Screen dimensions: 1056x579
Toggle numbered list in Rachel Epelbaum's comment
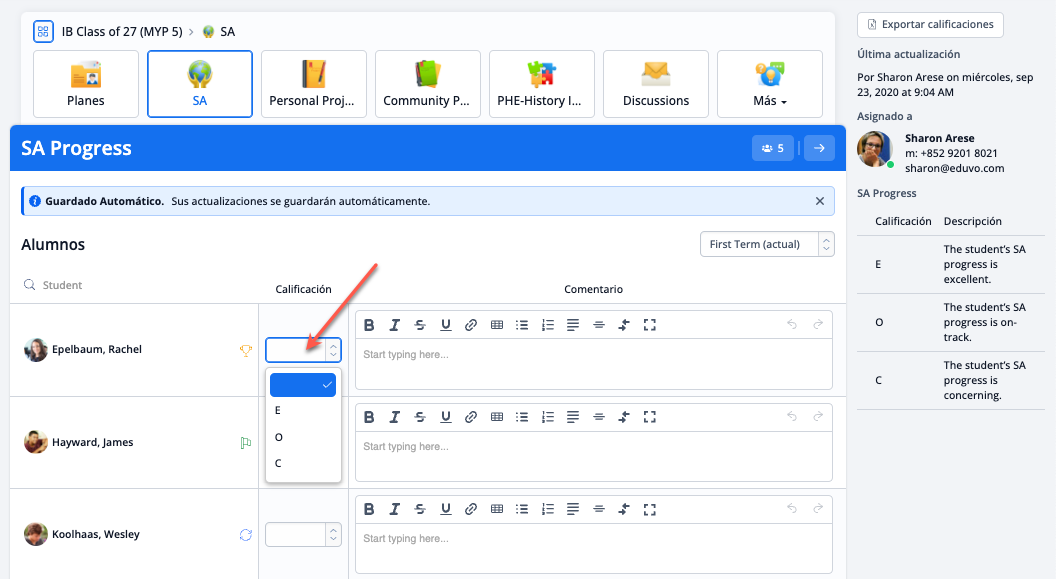[x=547, y=325]
